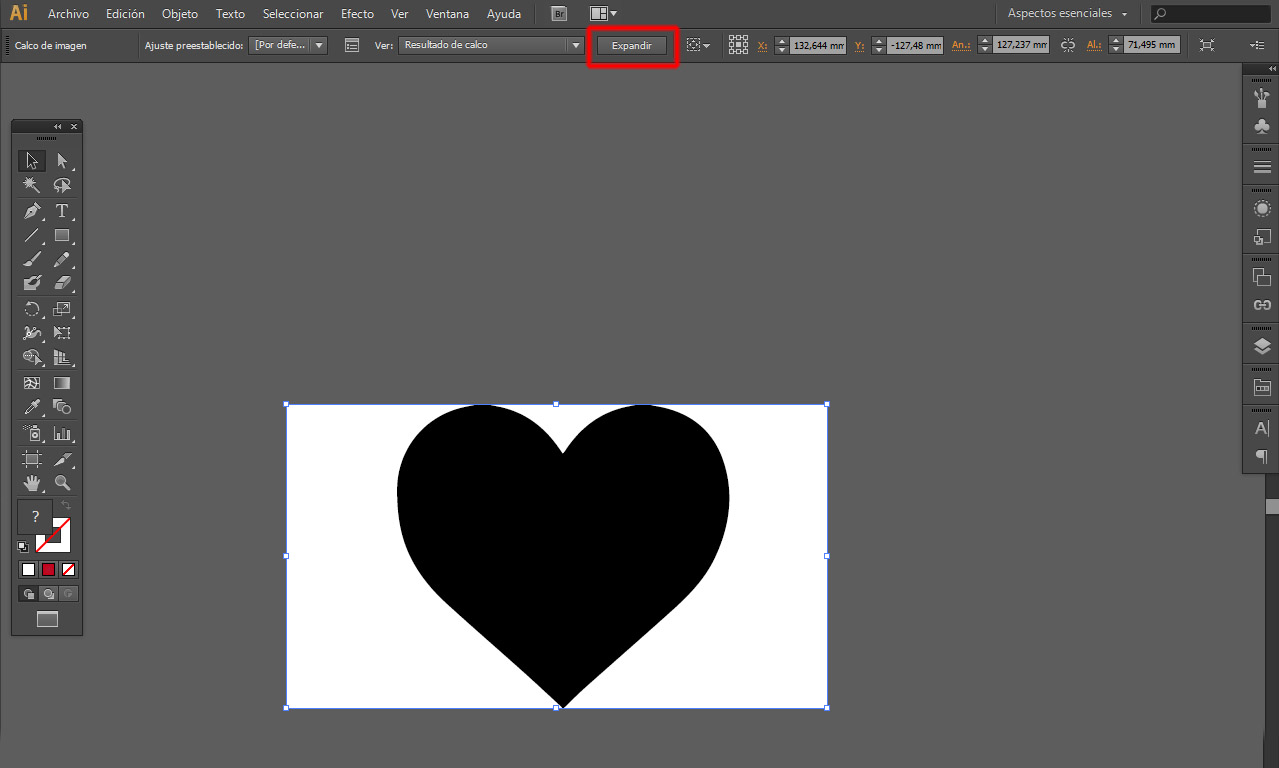Toggle tracing result preview eye icon
This screenshot has width=1279, height=768.
tap(697, 45)
